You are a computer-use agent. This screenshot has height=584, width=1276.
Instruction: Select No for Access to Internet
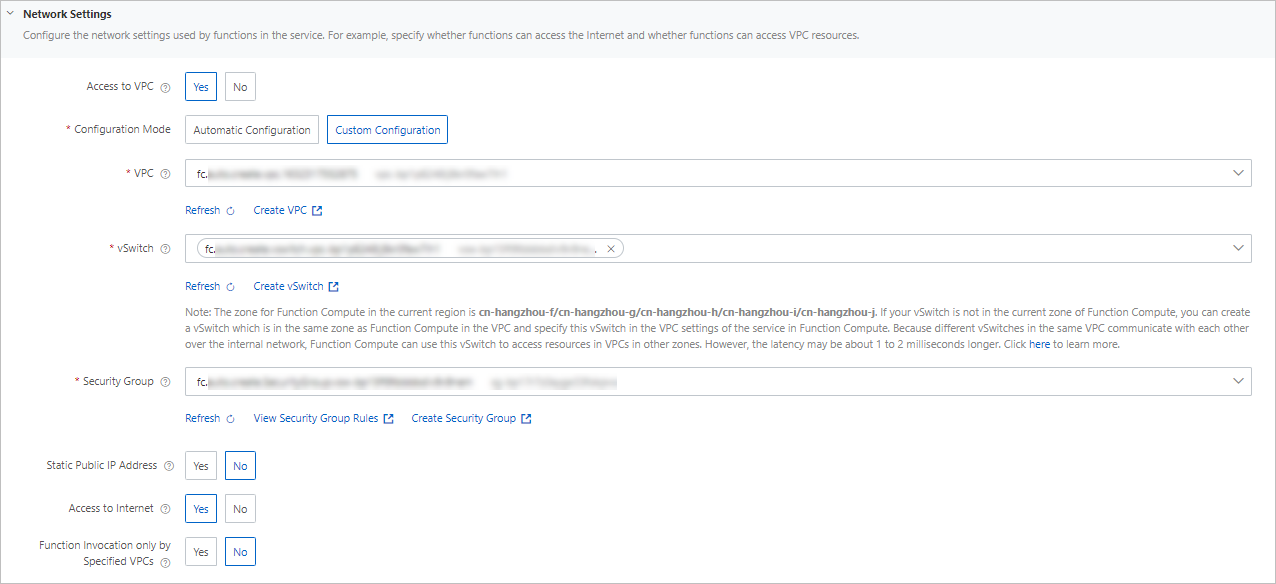240,509
